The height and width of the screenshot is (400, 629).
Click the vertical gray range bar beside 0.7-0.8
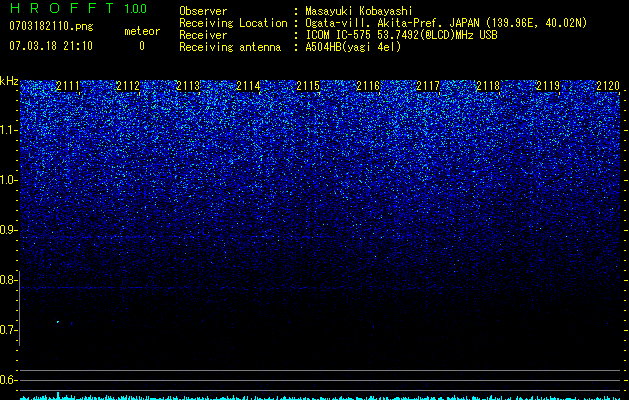(20, 308)
